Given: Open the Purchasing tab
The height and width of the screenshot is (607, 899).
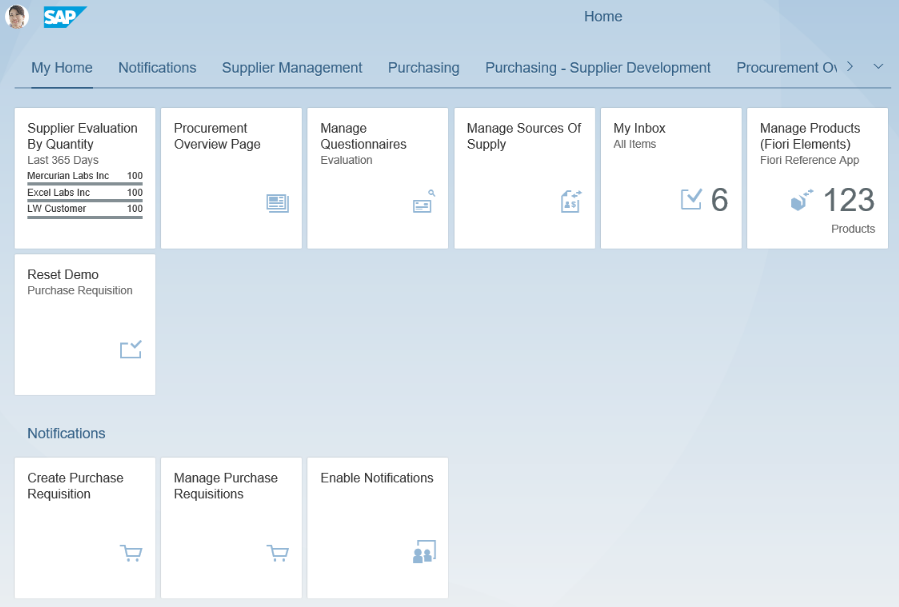Looking at the screenshot, I should tap(424, 68).
